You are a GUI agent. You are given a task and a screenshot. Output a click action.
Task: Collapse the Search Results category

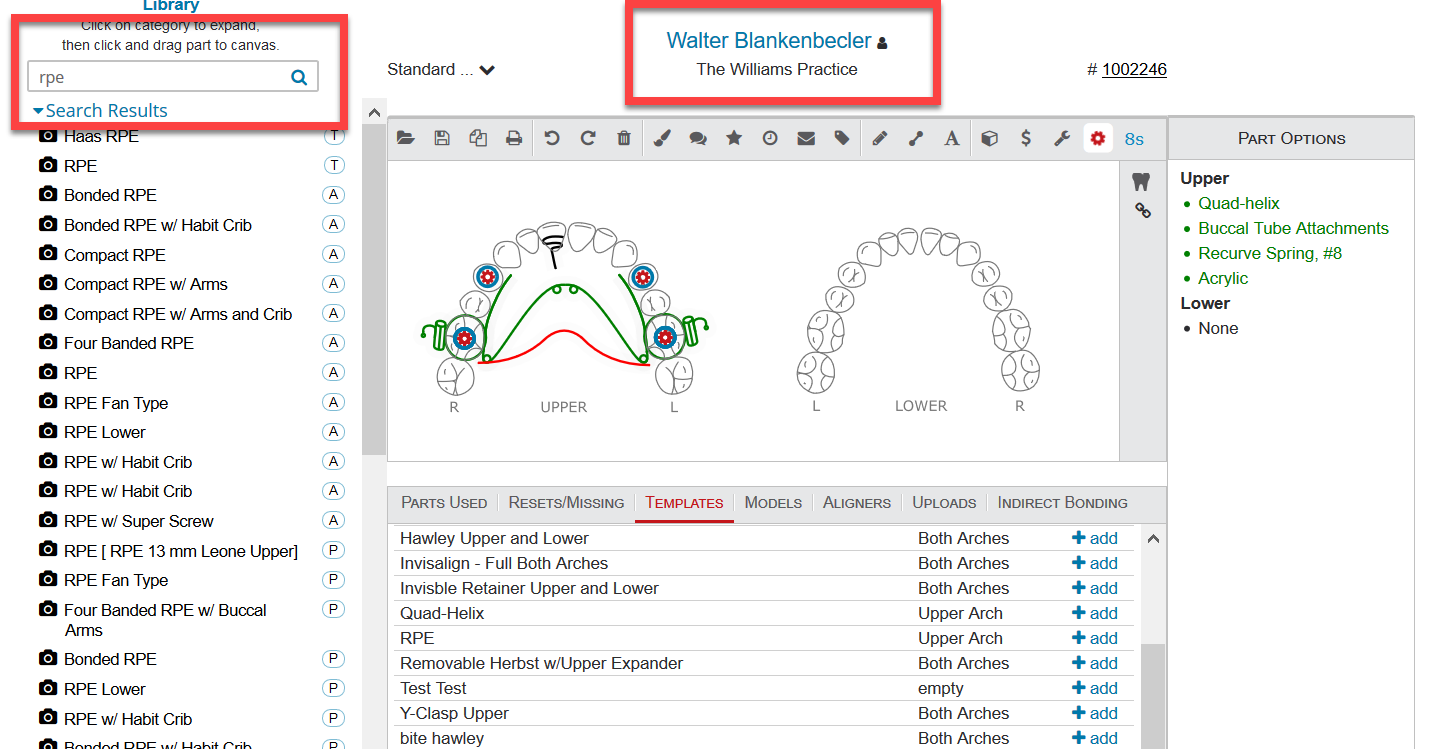tap(100, 110)
